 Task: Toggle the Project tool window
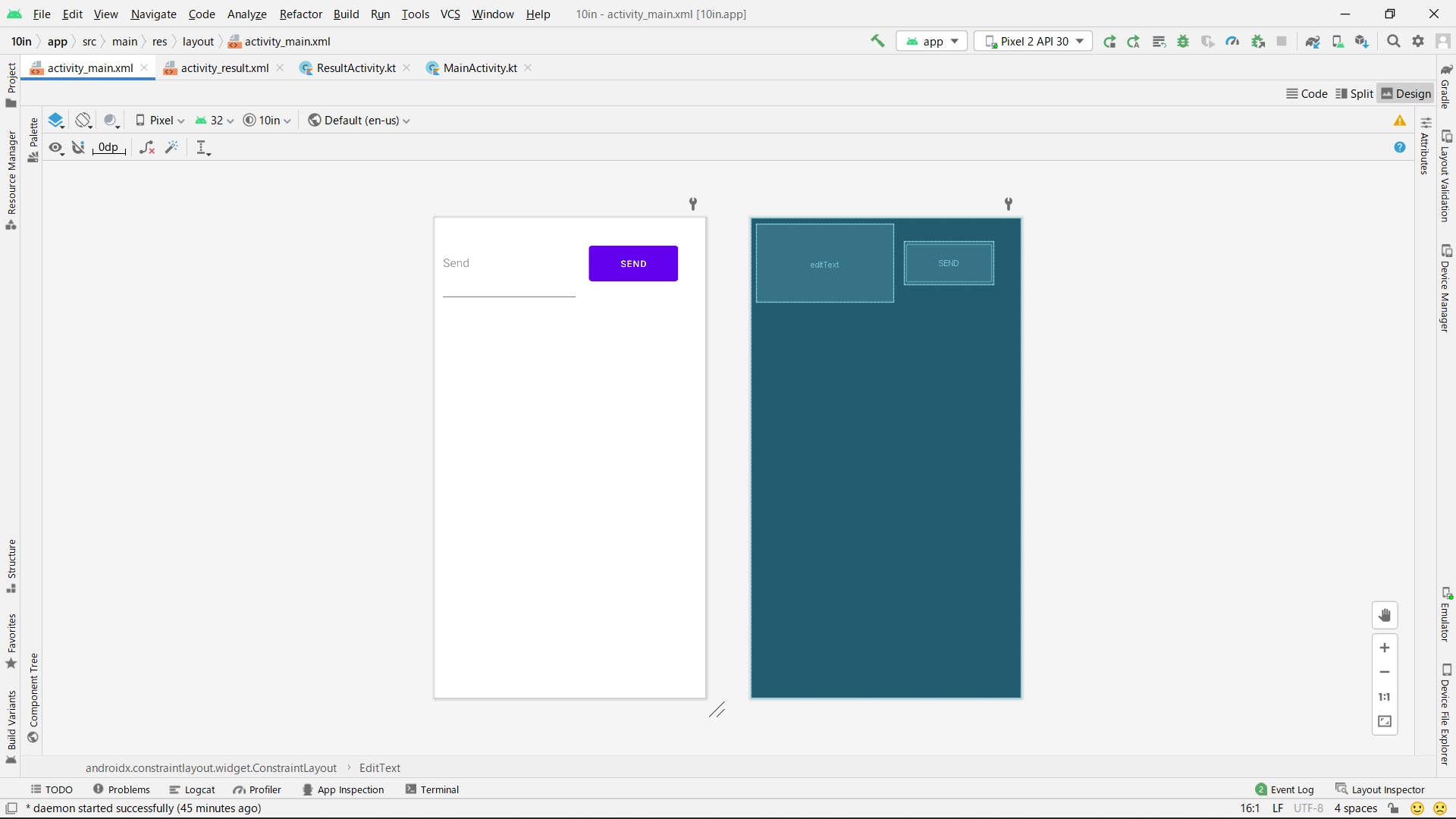pyautogui.click(x=11, y=84)
